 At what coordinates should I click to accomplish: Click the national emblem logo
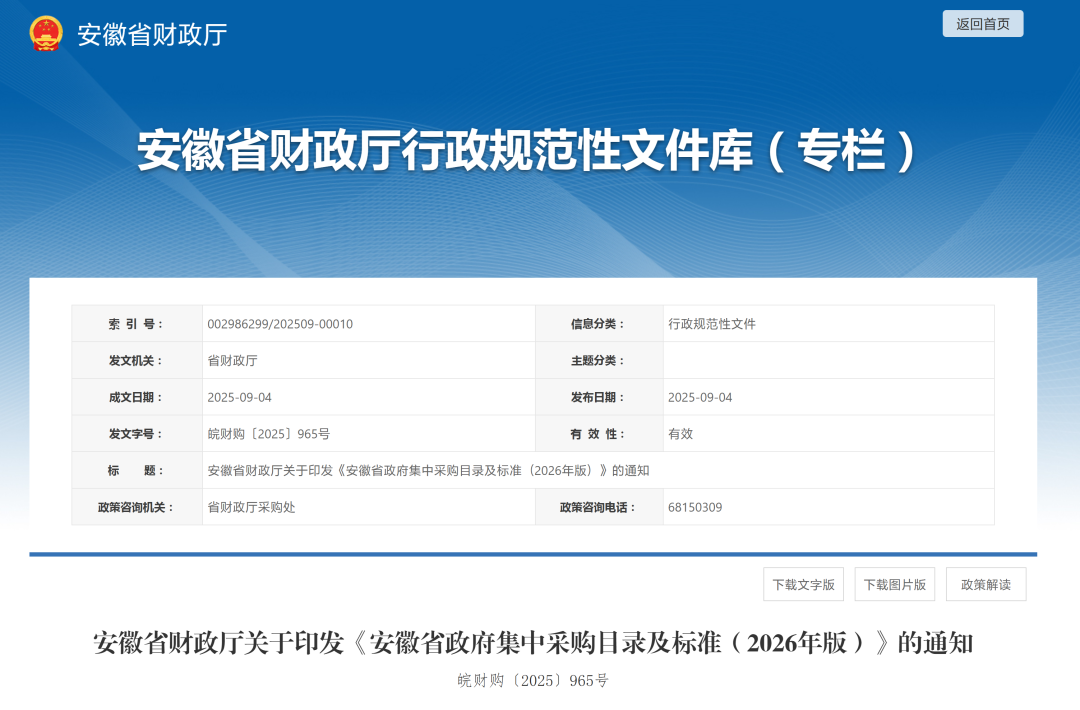tap(44, 31)
